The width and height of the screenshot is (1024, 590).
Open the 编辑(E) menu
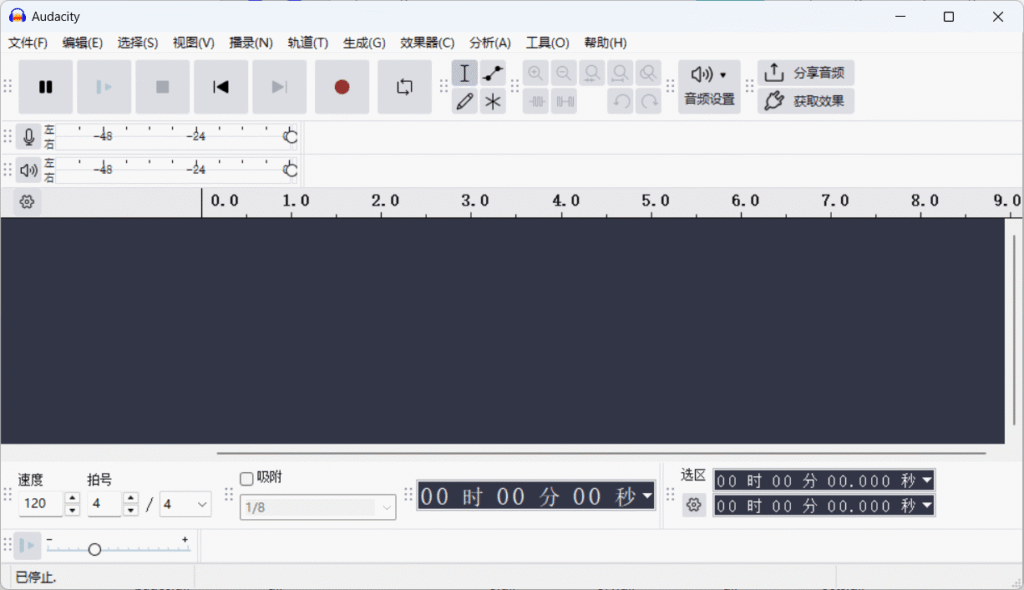[x=82, y=43]
